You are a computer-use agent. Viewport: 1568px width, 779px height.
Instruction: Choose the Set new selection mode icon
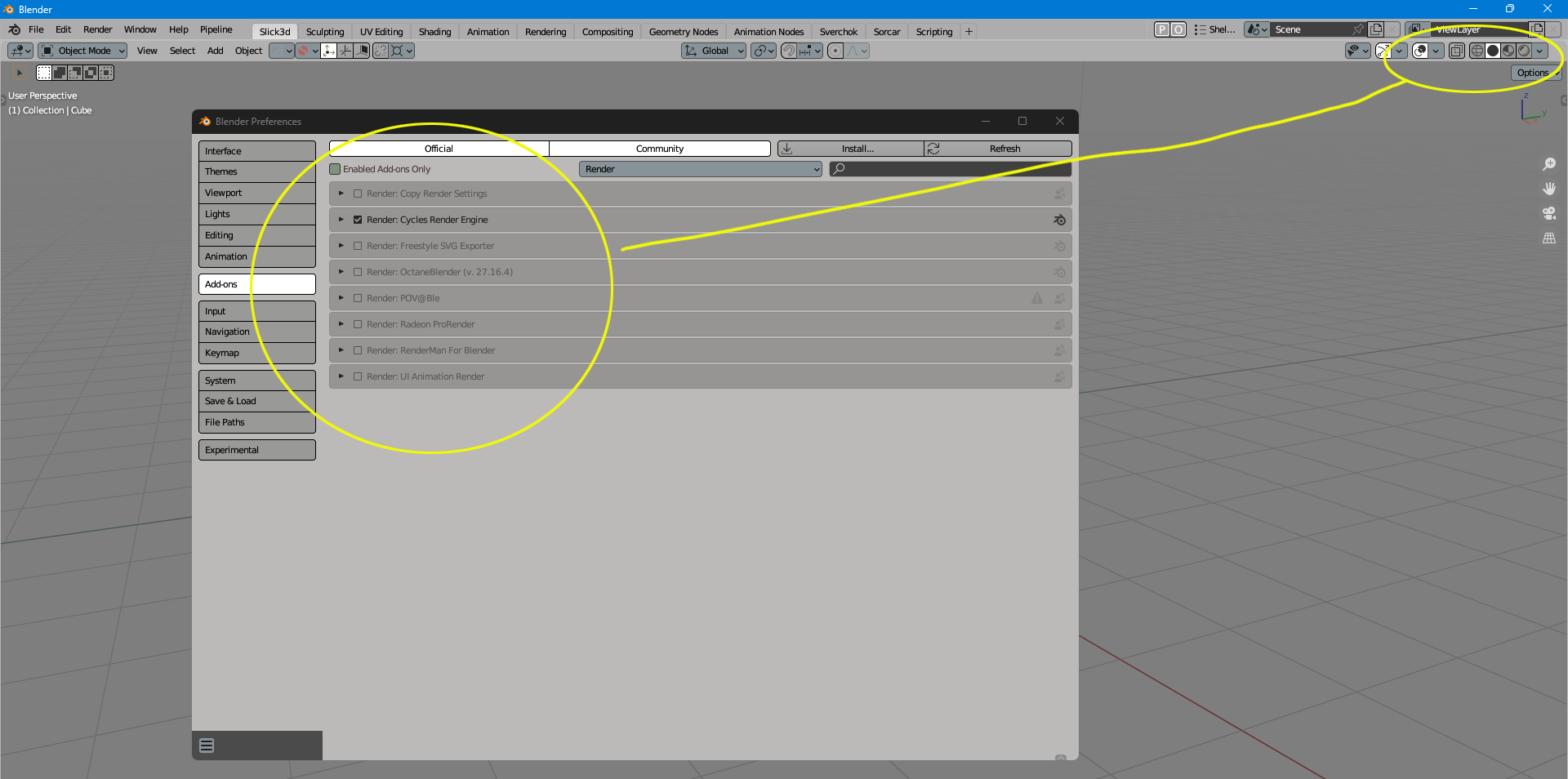tap(44, 73)
